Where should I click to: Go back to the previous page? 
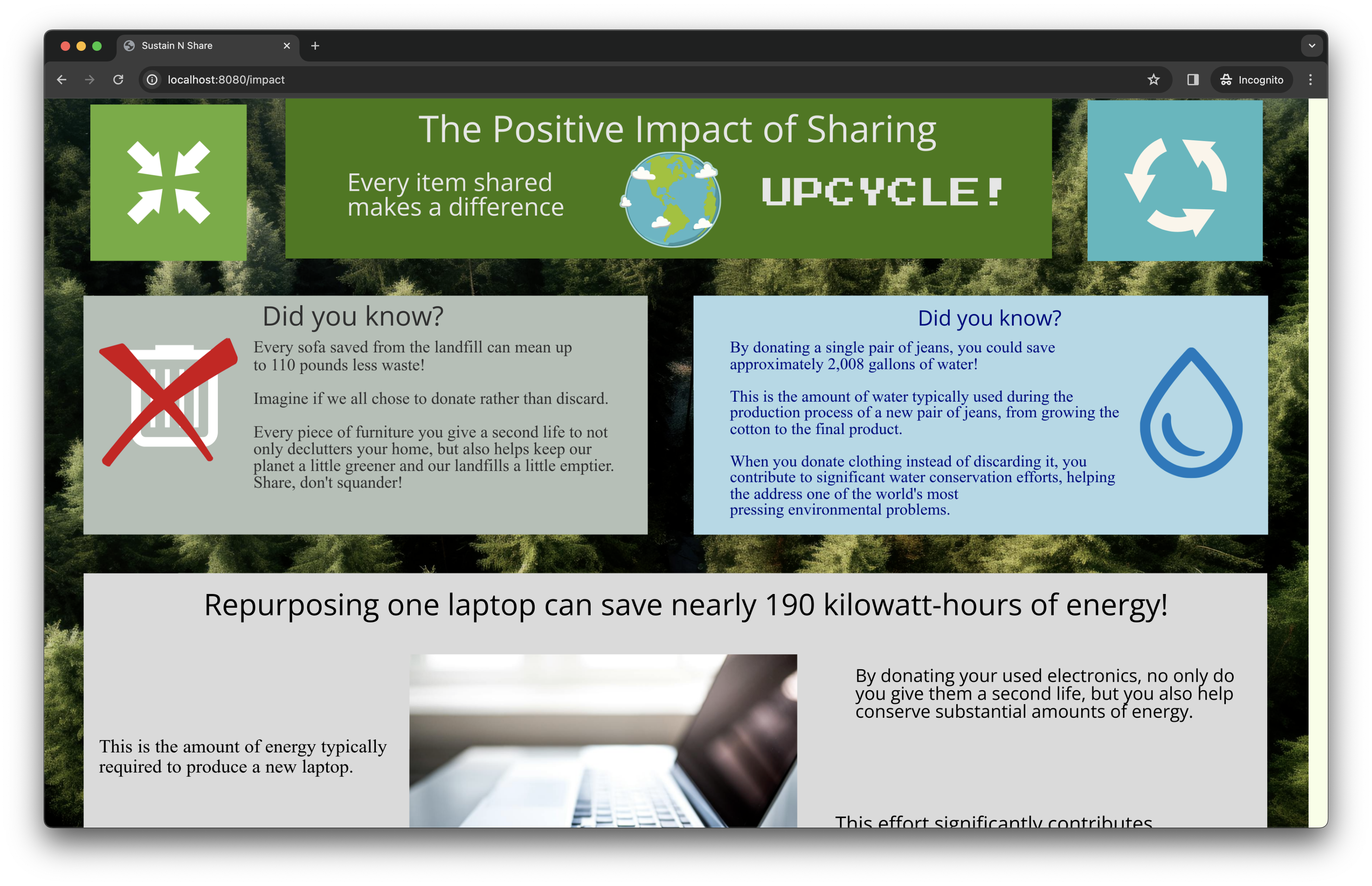pyautogui.click(x=62, y=80)
